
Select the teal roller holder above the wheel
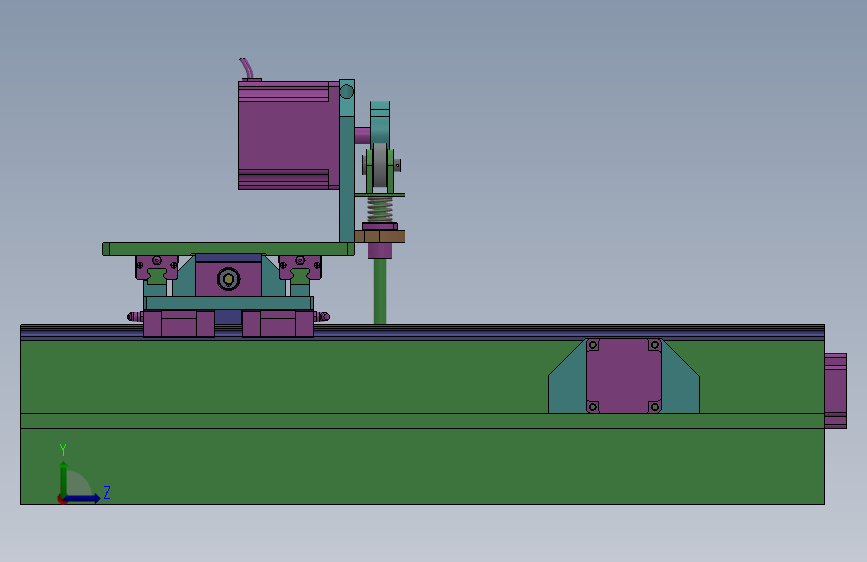pos(380,123)
